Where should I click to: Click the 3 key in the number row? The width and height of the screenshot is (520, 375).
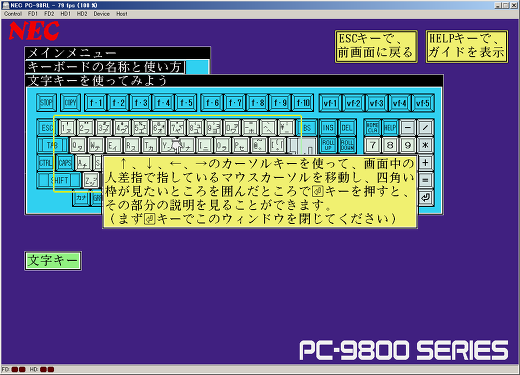click(x=104, y=128)
